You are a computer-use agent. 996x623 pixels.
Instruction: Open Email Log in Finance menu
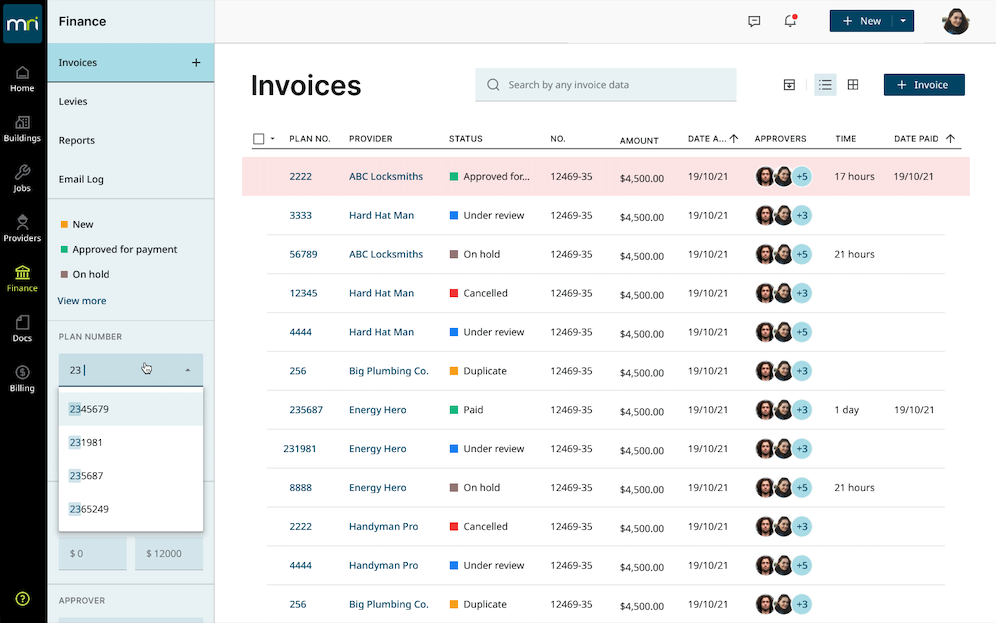coord(81,179)
